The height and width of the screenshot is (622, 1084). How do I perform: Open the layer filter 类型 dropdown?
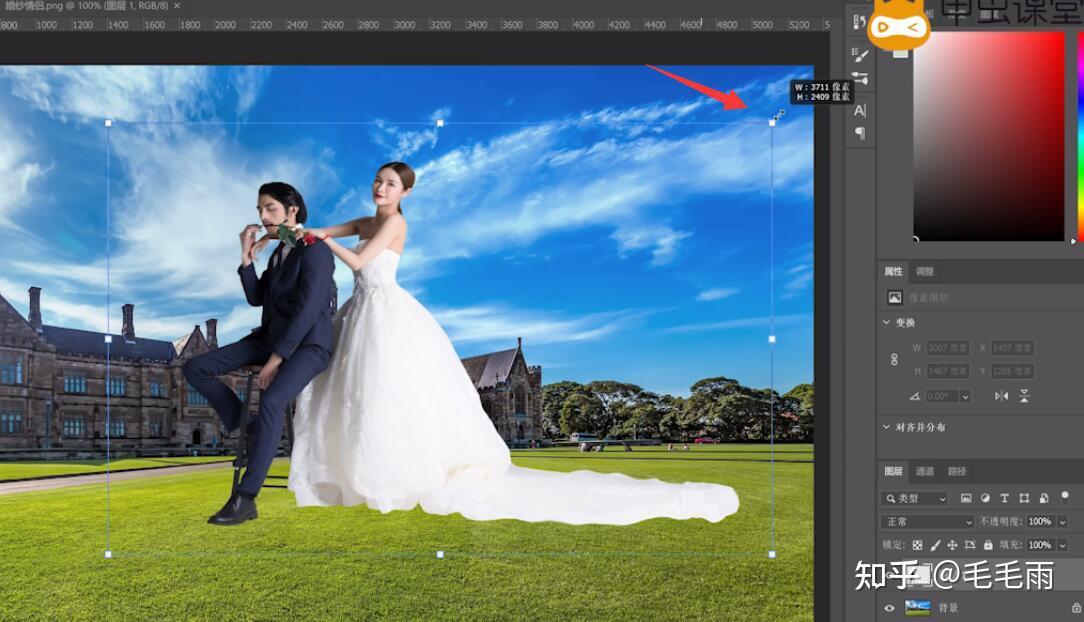click(914, 498)
